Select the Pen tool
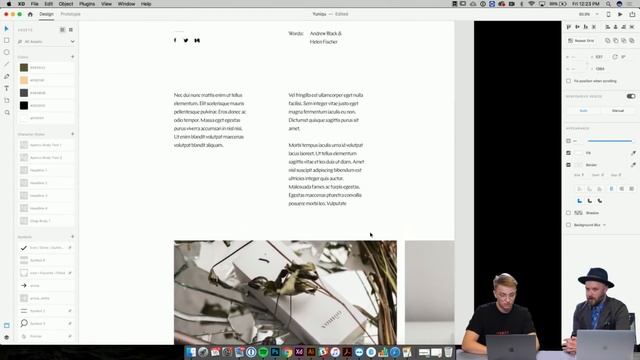This screenshot has height=360, width=640. click(x=7, y=76)
